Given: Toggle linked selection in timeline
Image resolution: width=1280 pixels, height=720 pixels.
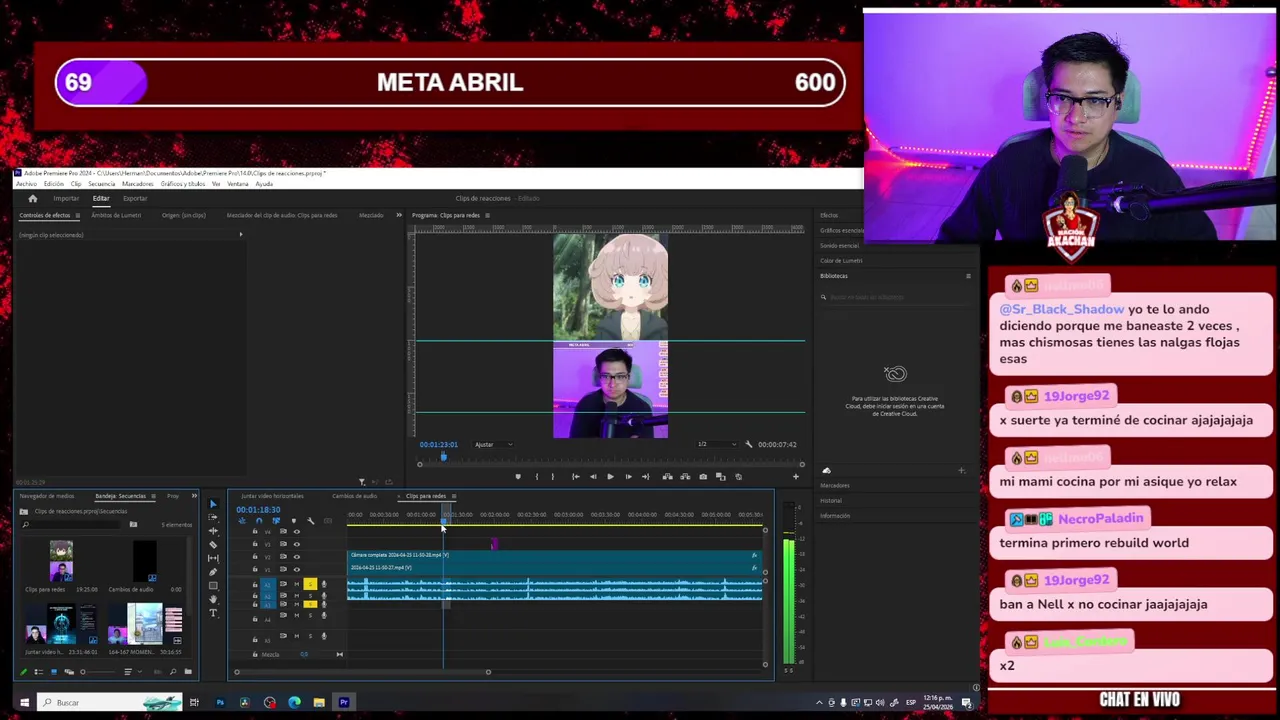Looking at the screenshot, I should pos(276,521).
